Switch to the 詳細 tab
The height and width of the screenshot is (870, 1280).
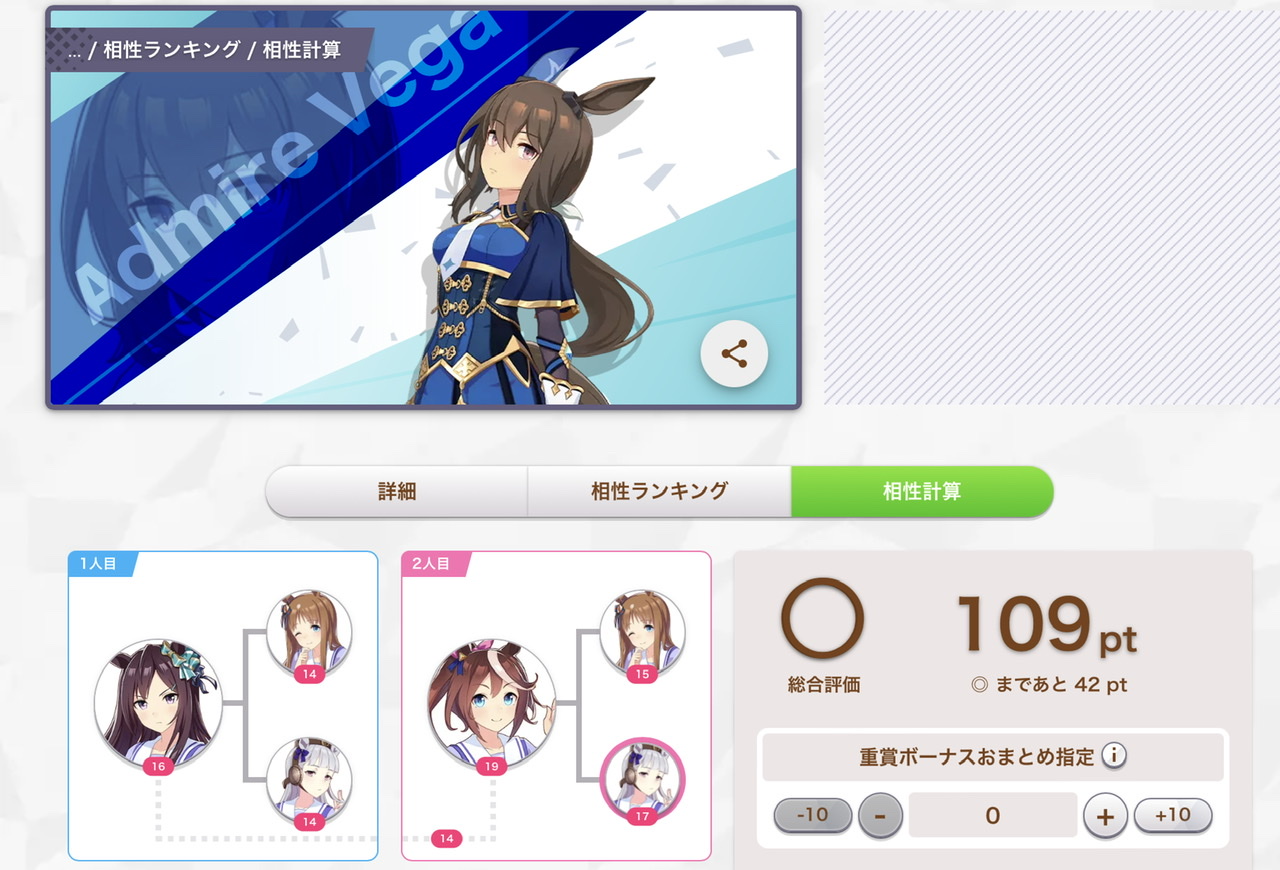pyautogui.click(x=397, y=491)
